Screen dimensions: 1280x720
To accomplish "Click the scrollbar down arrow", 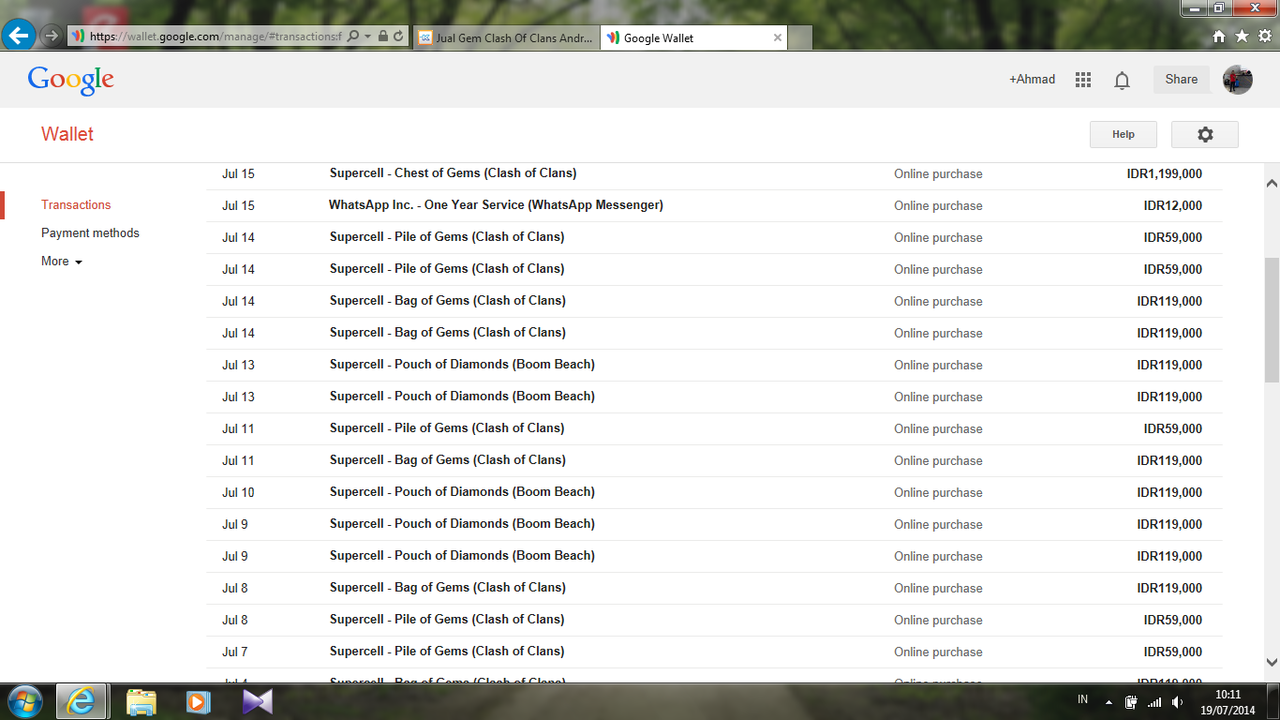I will 1272,662.
